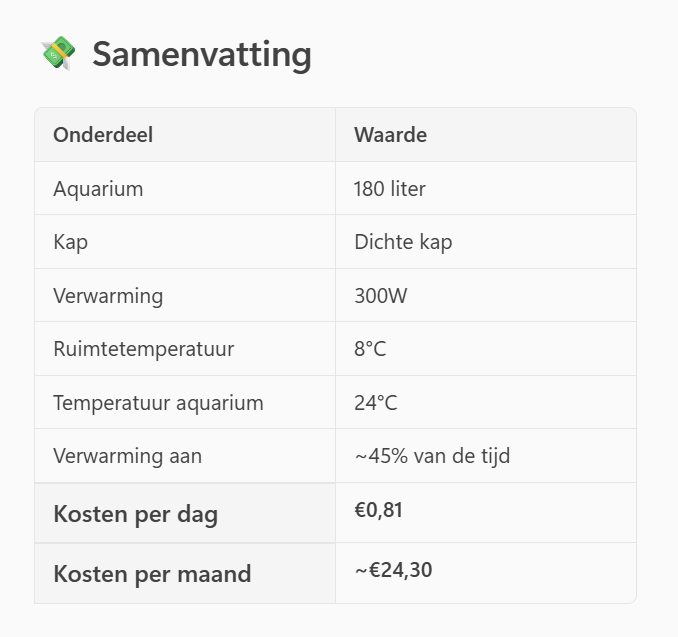Select the Kosten per maand label
678x637 pixels.
(x=152, y=574)
